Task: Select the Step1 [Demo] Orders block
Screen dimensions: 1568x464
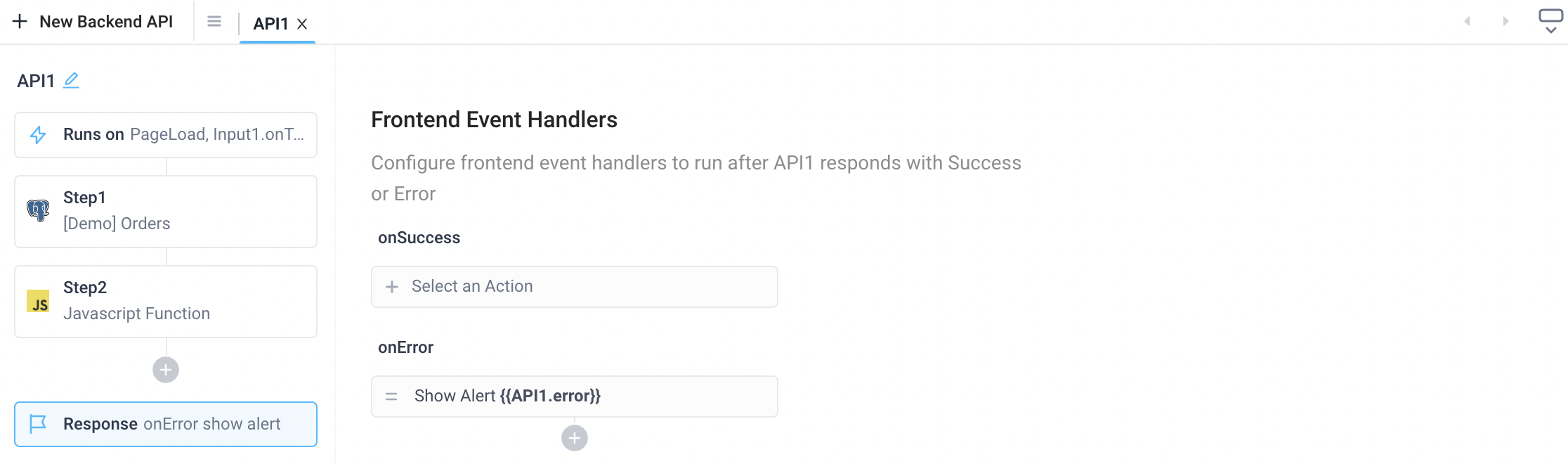Action: (166, 211)
